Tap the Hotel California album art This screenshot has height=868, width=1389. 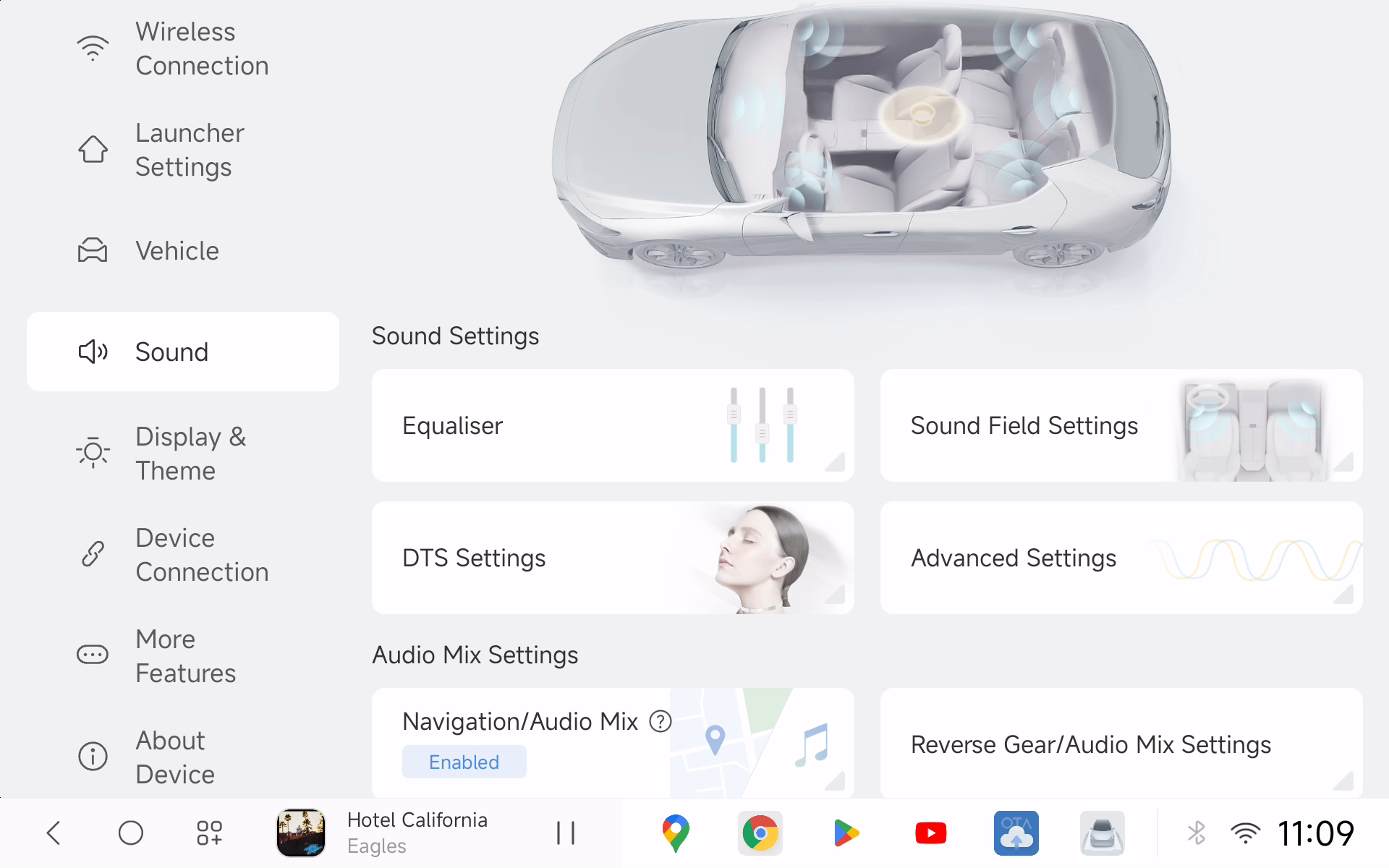[x=301, y=833]
